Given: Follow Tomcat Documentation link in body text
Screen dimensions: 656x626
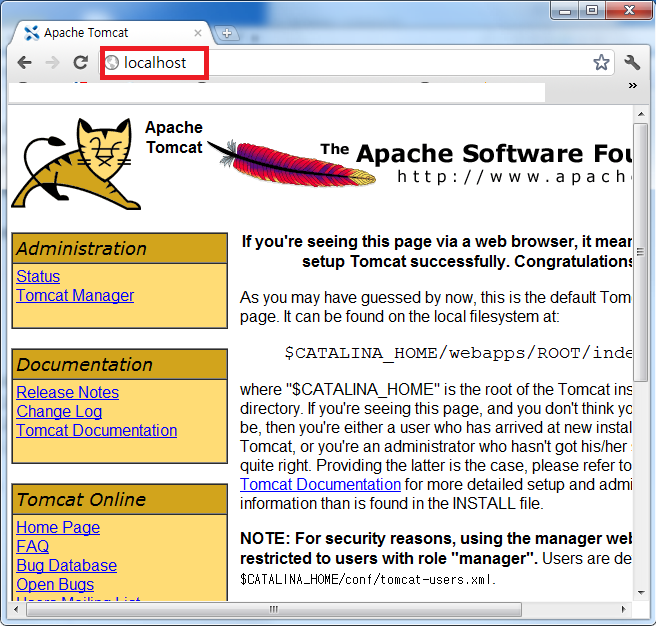Looking at the screenshot, I should [x=320, y=485].
